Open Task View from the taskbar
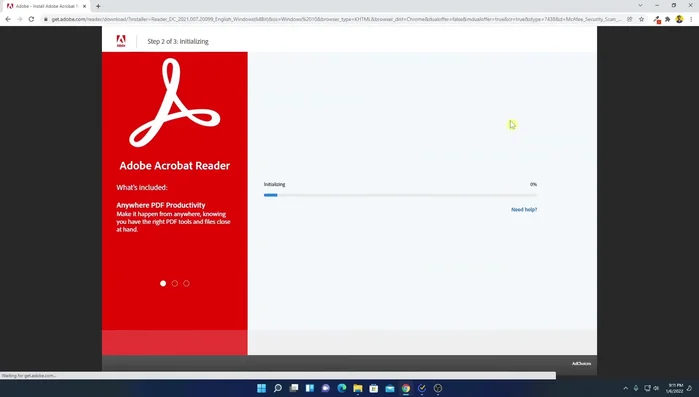 point(294,388)
